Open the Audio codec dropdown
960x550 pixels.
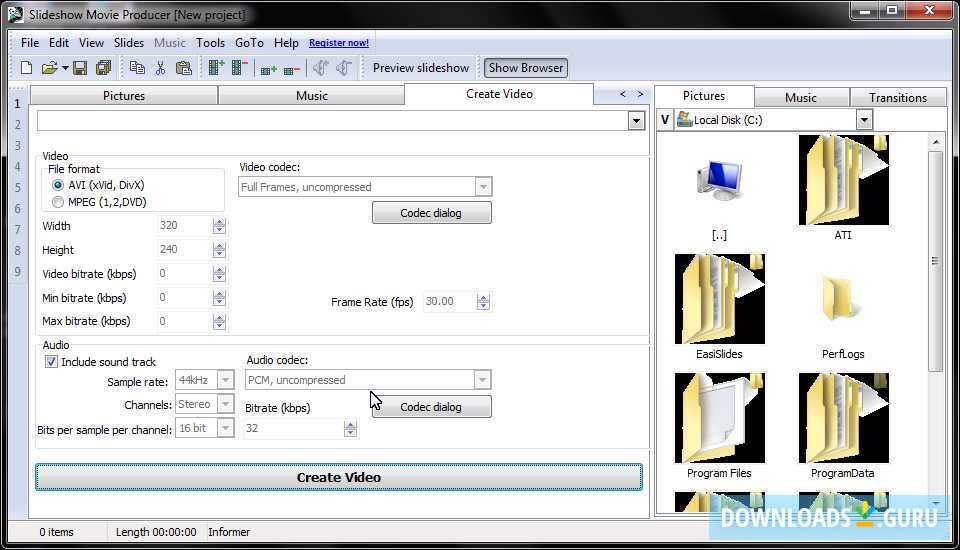click(482, 380)
